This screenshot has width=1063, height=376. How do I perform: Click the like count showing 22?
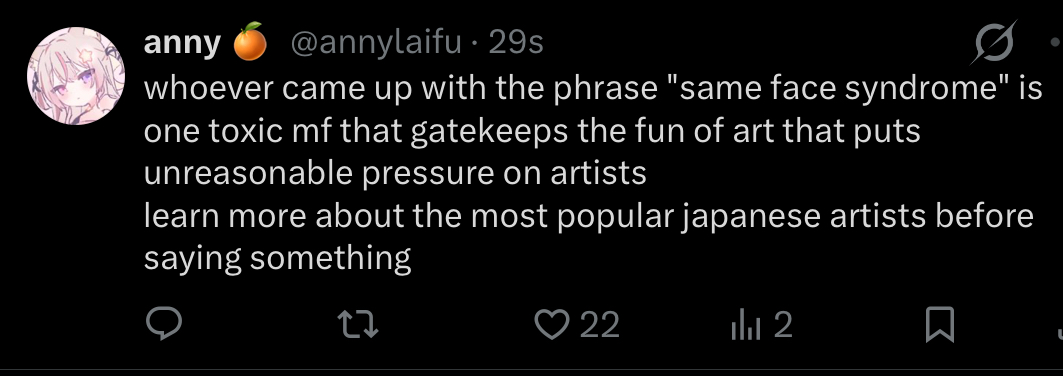pos(600,325)
